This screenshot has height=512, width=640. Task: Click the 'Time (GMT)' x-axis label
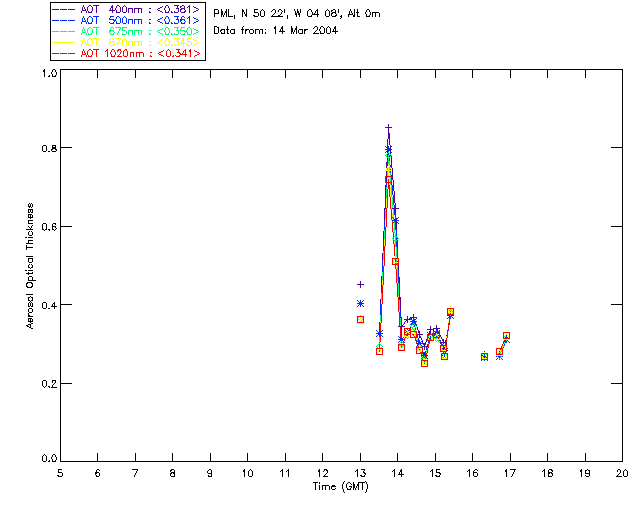[x=340, y=487]
